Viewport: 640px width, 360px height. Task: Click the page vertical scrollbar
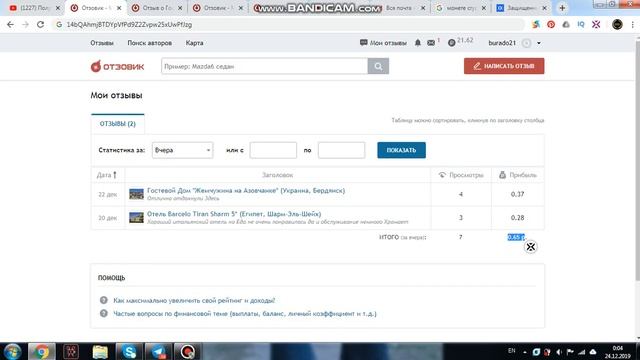[x=638, y=159]
